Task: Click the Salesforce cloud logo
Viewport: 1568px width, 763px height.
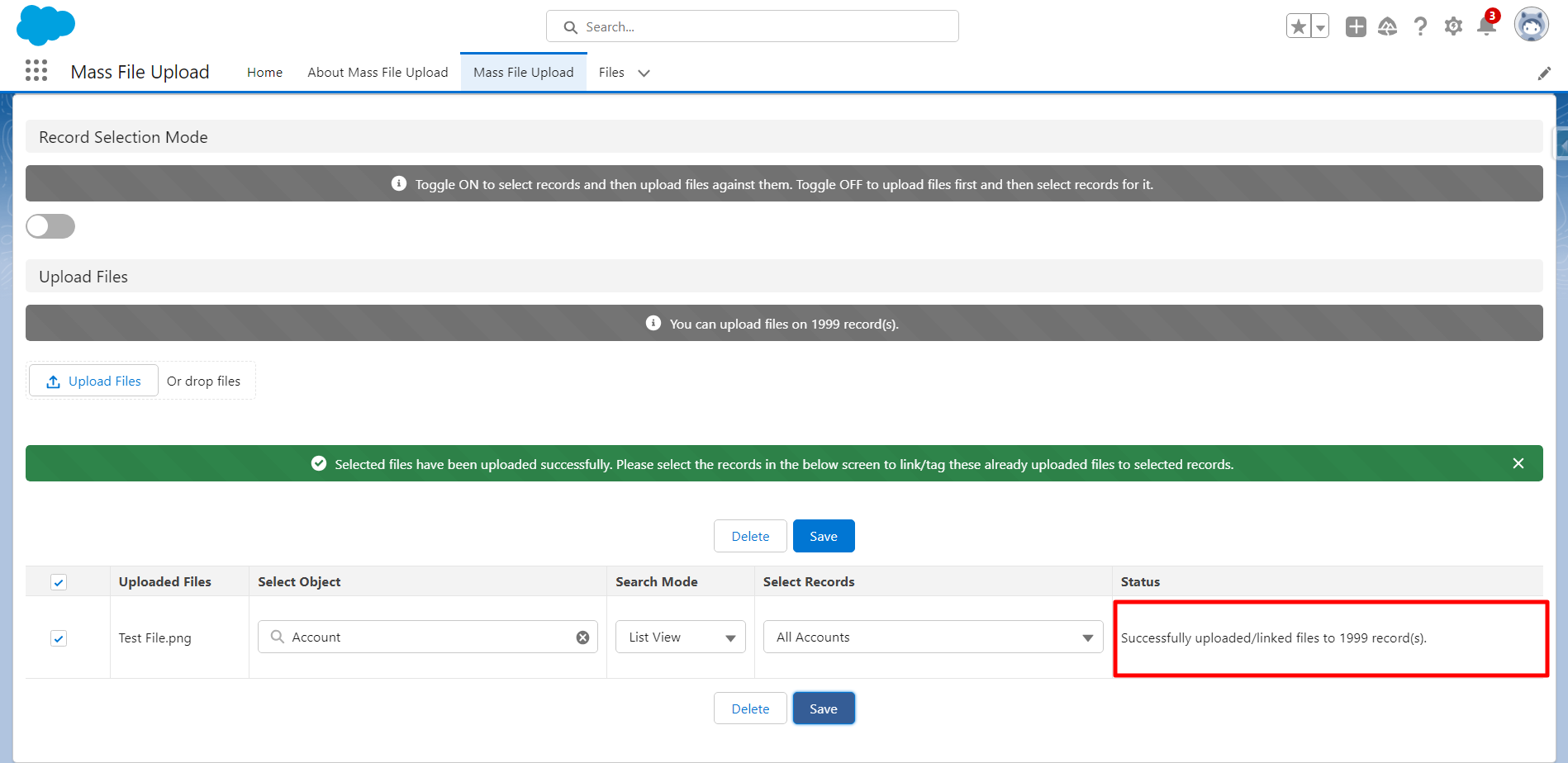Action: 45,25
